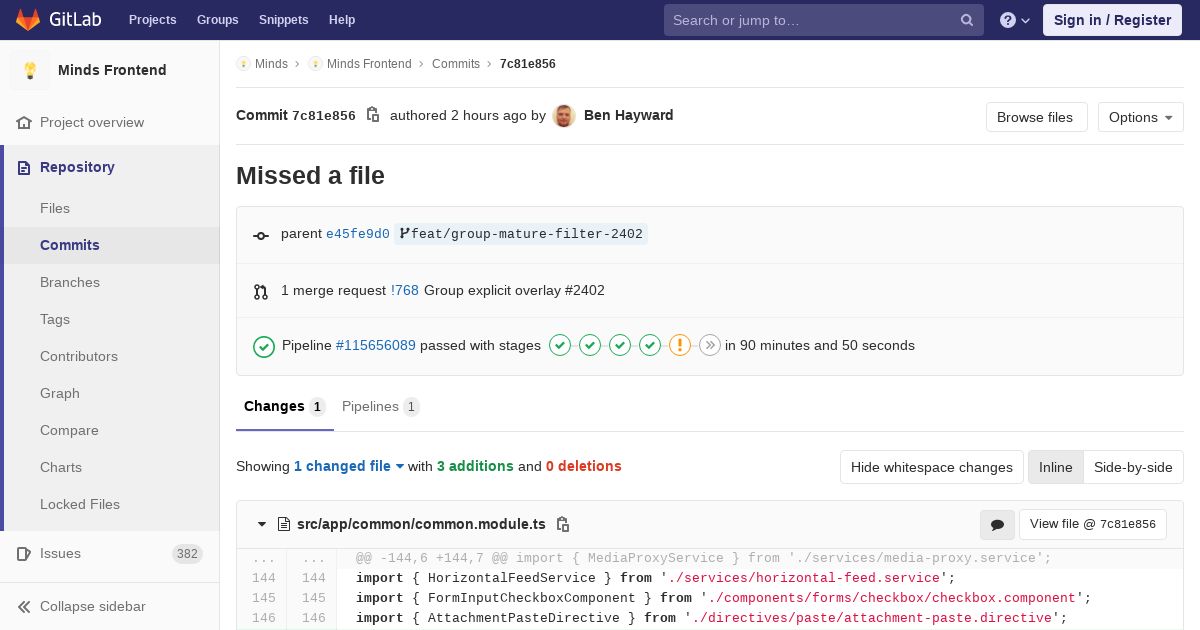Open the second passed pipeline stage

point(590,345)
